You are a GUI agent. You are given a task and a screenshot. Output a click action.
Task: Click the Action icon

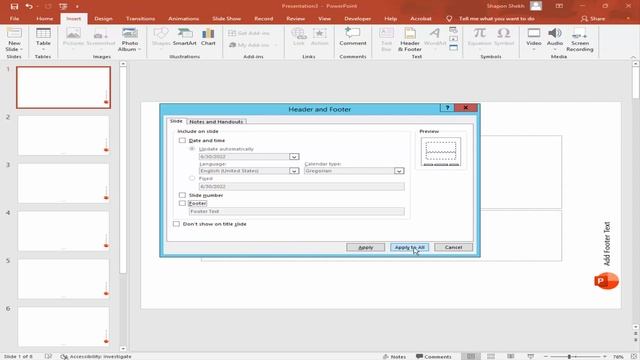pyautogui.click(x=320, y=37)
